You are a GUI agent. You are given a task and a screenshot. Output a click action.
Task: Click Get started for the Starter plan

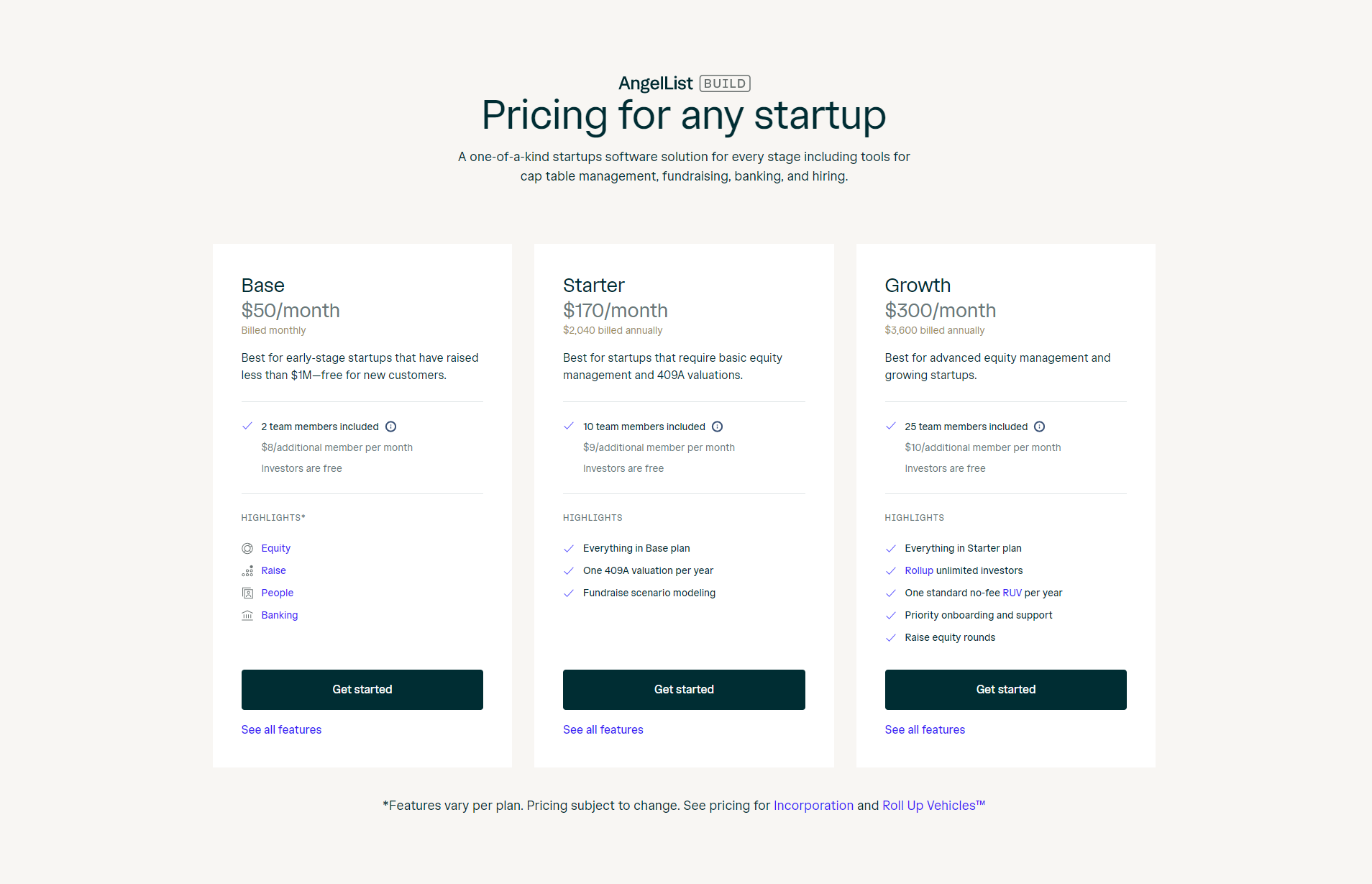(x=684, y=689)
